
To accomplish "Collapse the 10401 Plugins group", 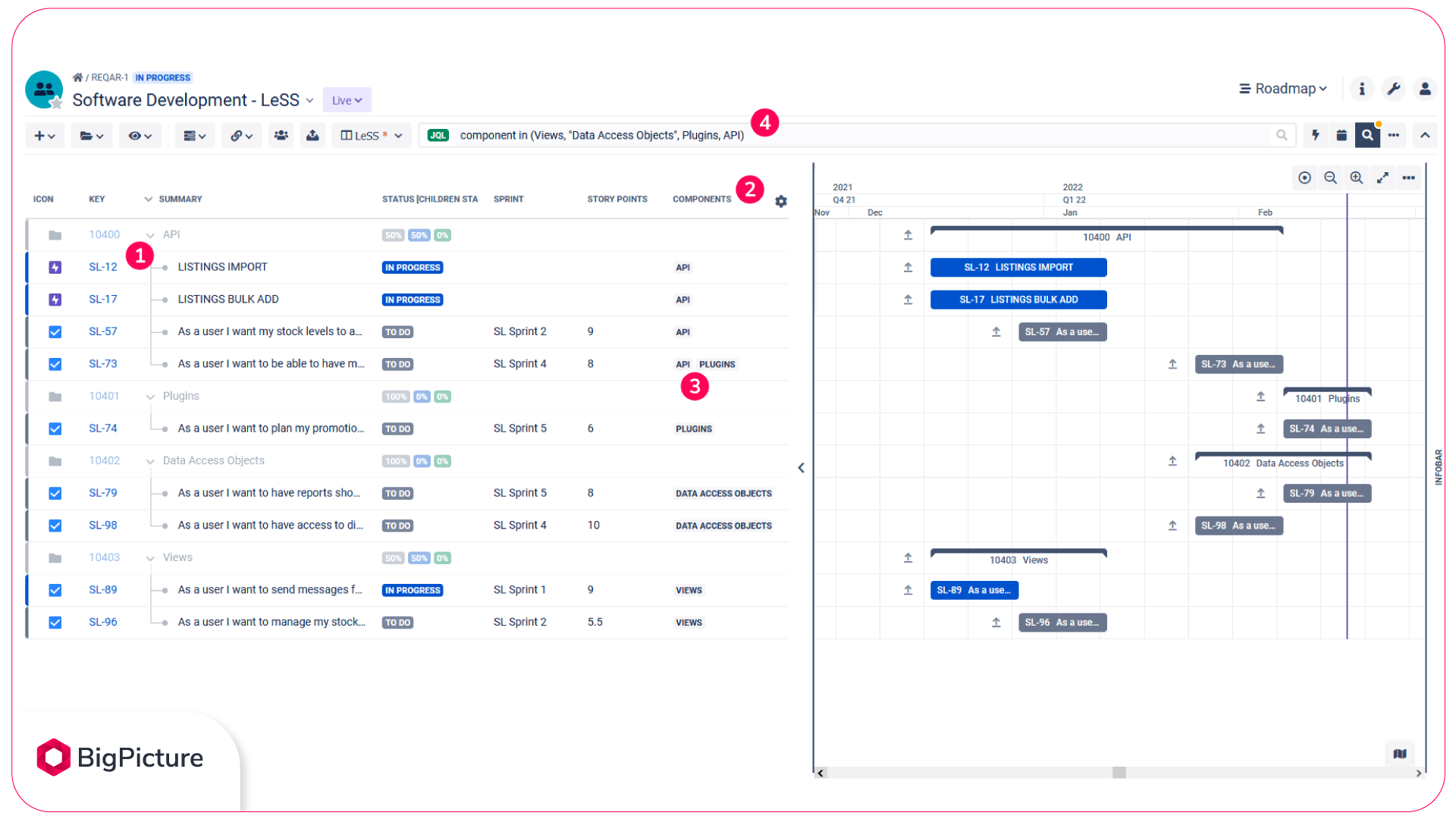I will [x=150, y=397].
